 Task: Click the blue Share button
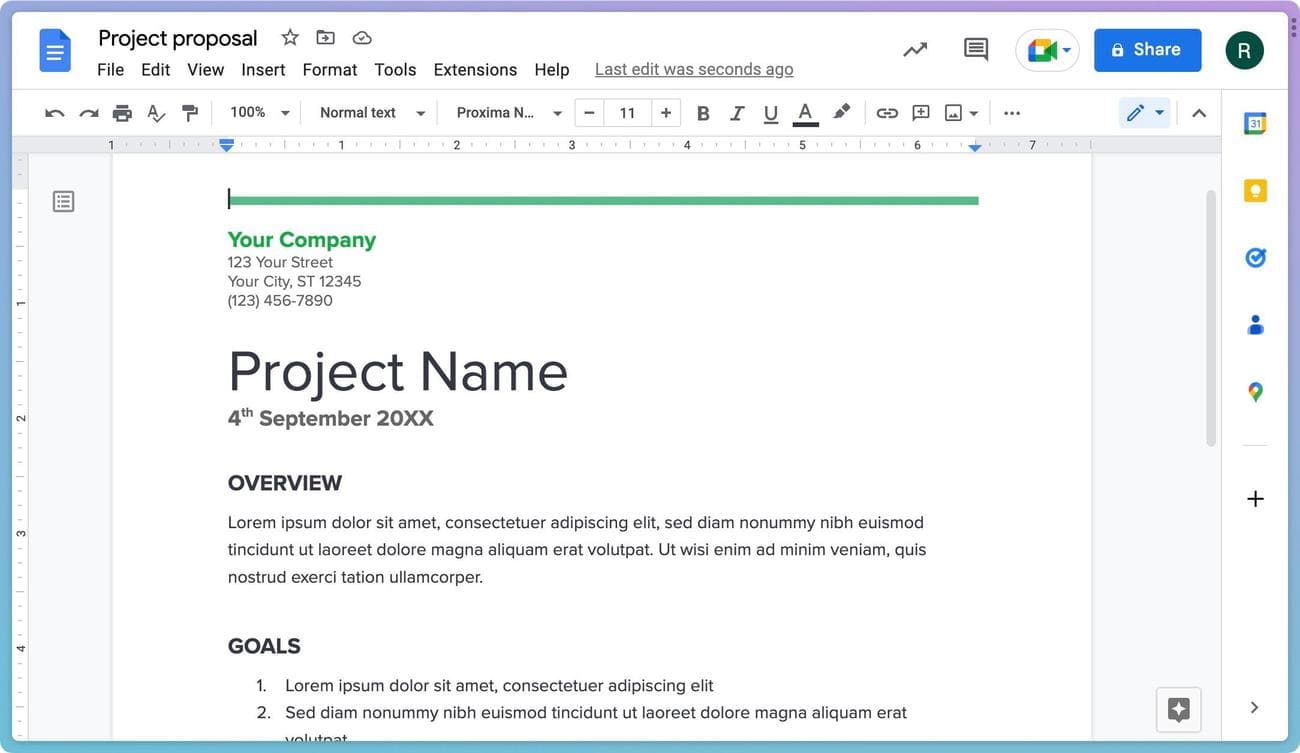(x=1147, y=50)
